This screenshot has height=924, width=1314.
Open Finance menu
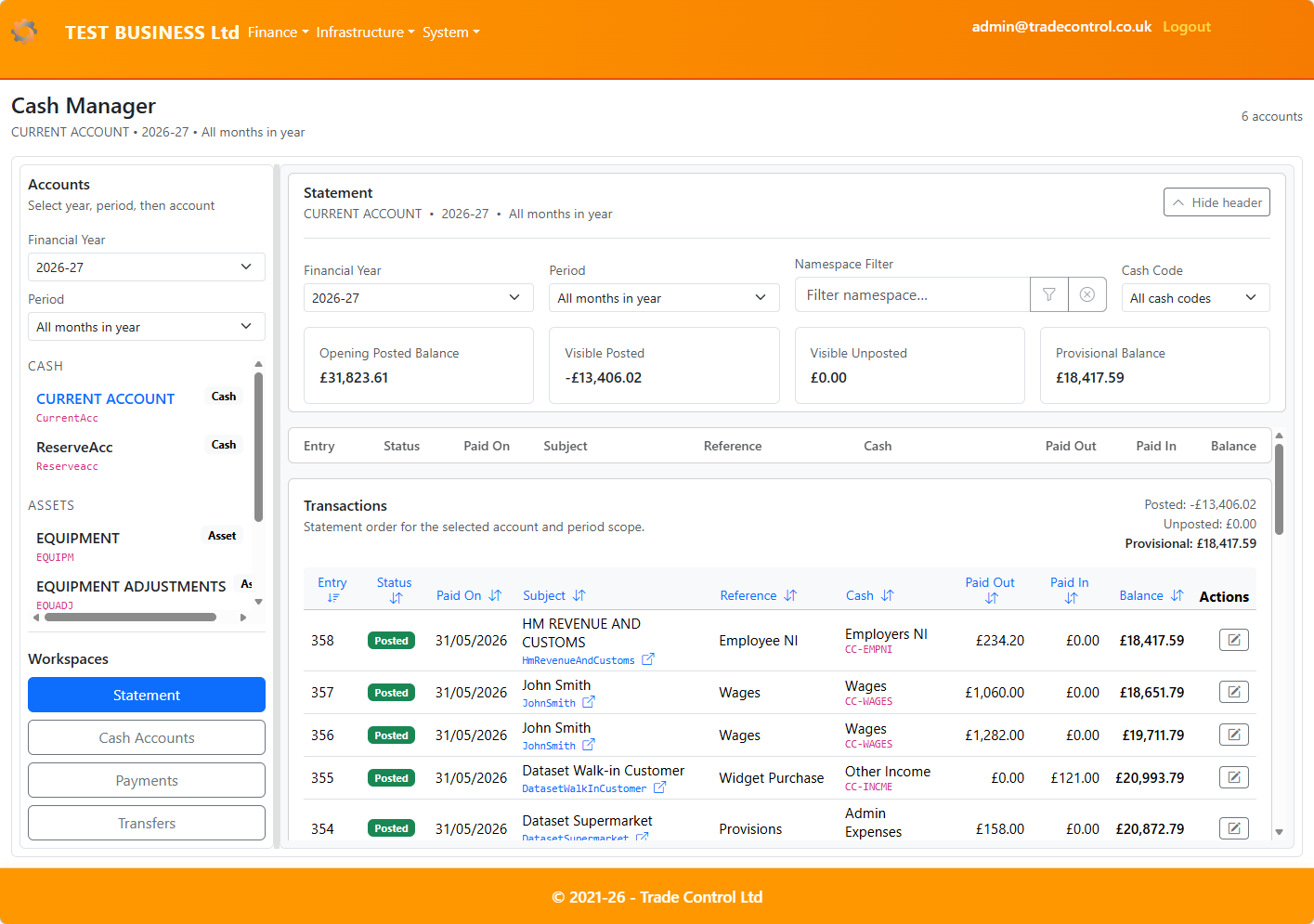point(278,32)
